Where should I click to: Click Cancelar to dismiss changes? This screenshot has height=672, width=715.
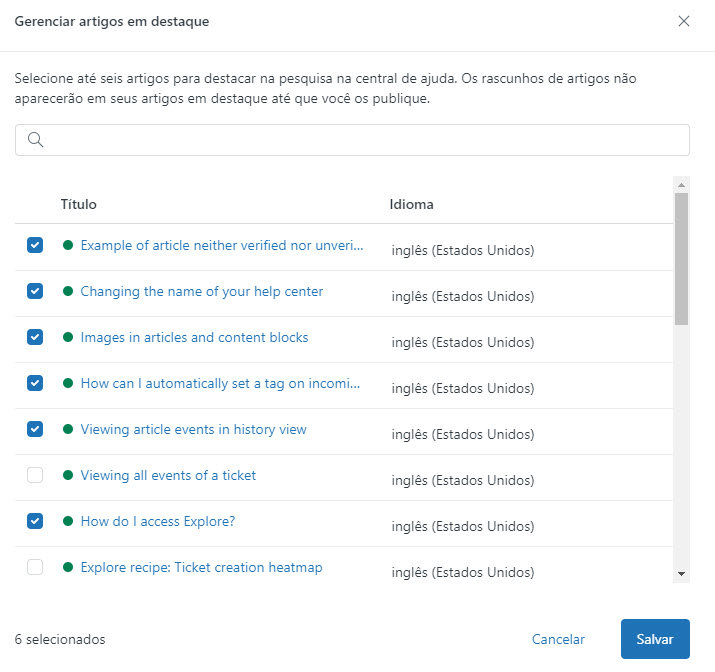[558, 639]
